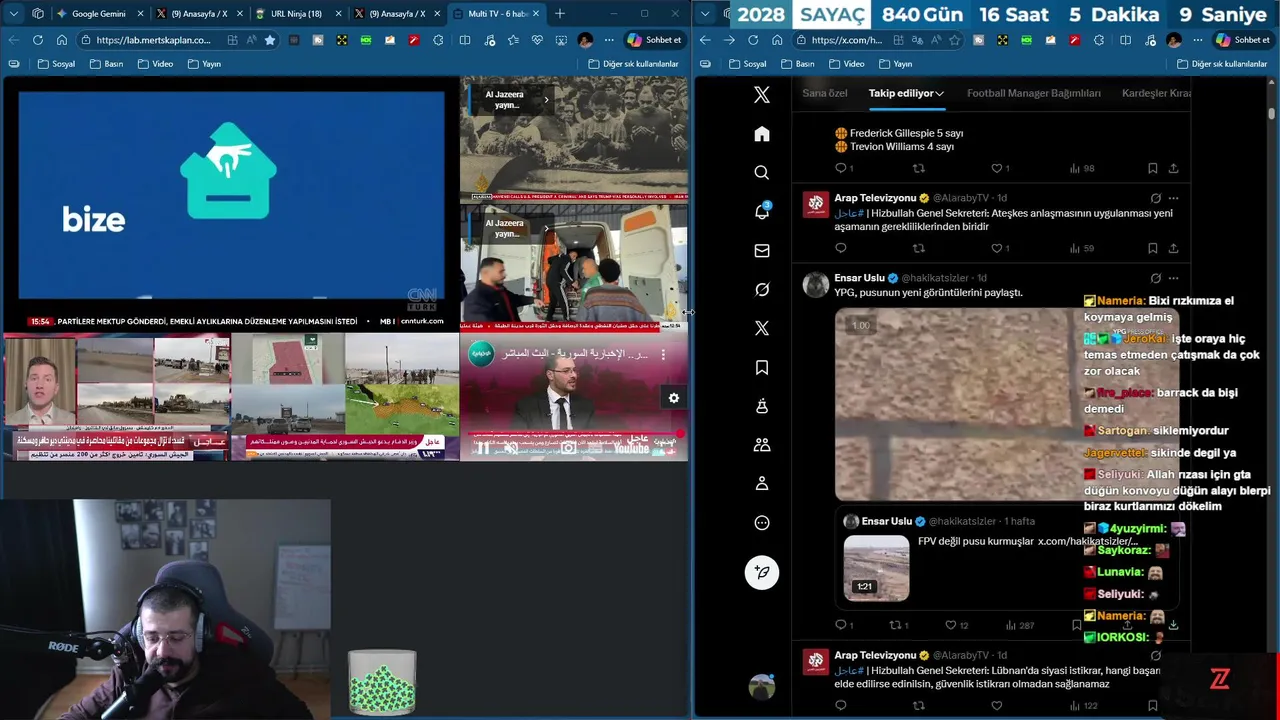Open the CNN Türk stream tile
The image size is (1280, 720).
pyautogui.click(x=231, y=206)
